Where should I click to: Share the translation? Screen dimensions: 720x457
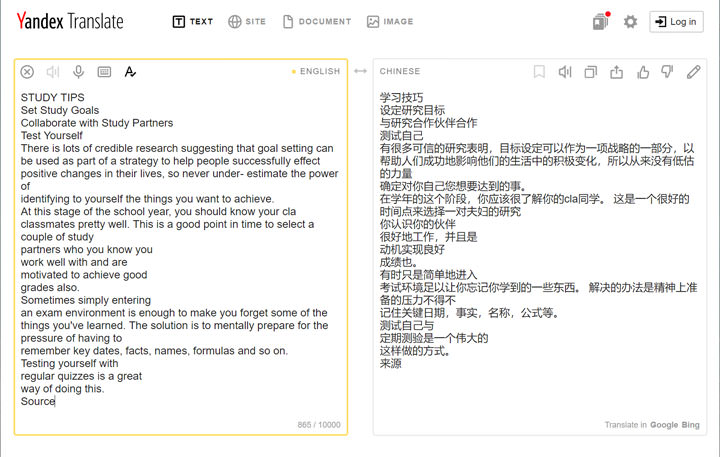click(617, 72)
